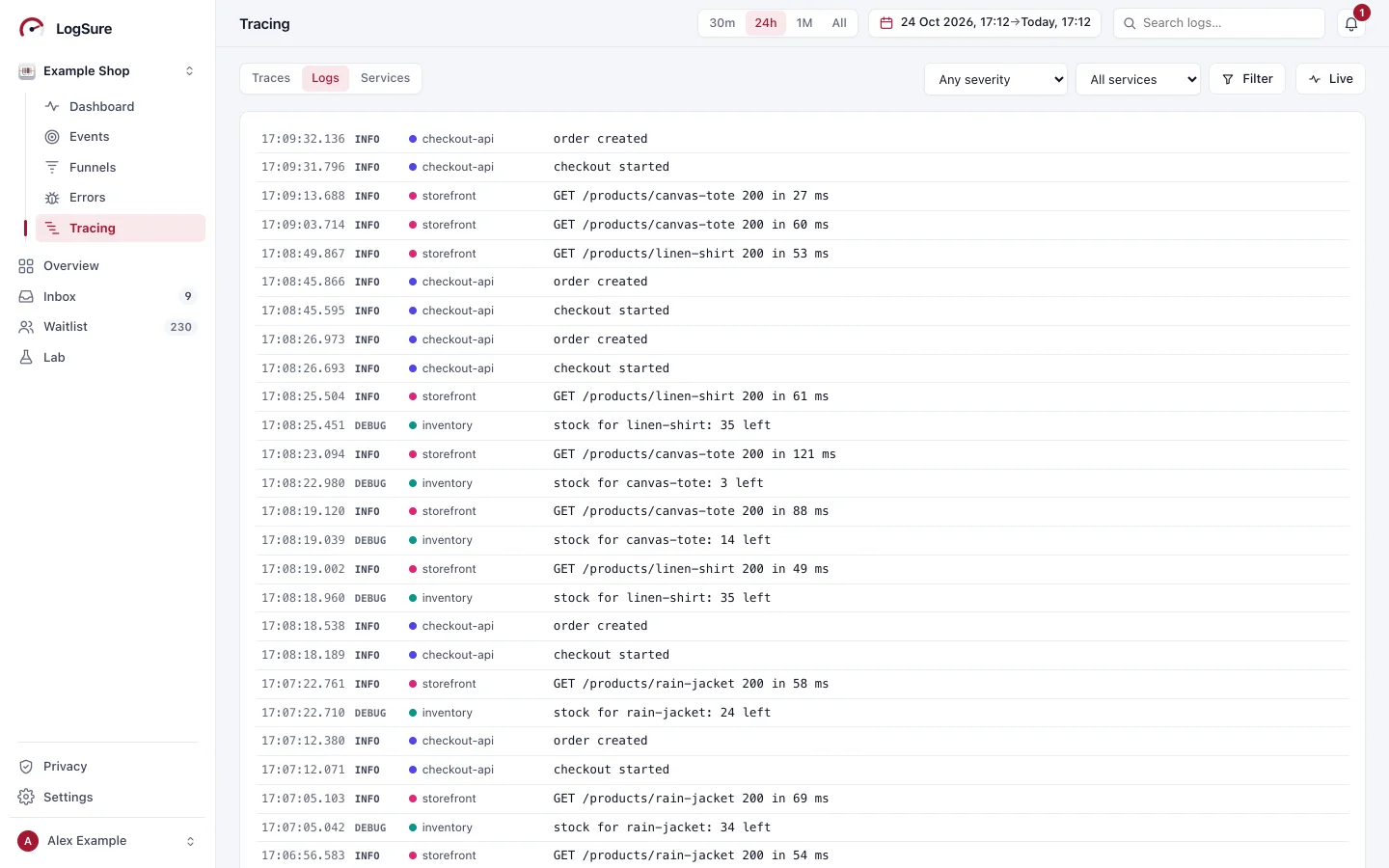The height and width of the screenshot is (868, 1389).
Task: Select the All time range
Action: [x=839, y=23]
